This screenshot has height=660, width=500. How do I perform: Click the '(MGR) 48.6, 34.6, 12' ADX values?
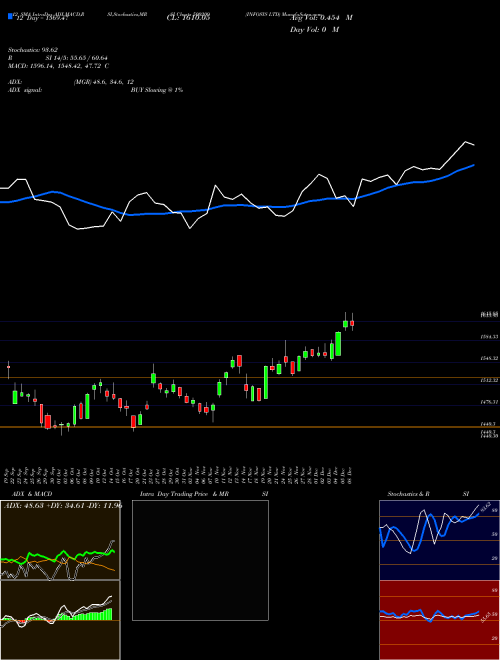[x=104, y=82]
